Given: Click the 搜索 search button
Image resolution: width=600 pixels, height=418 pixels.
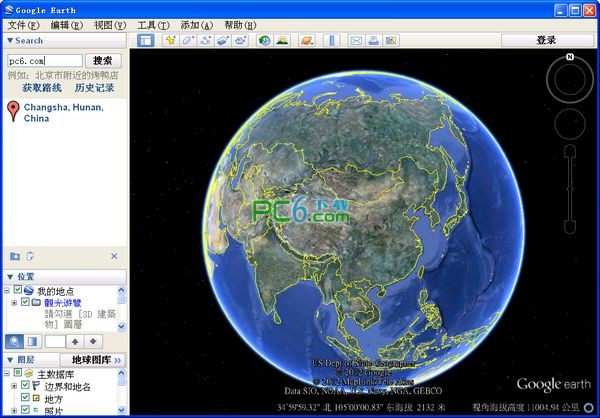Looking at the screenshot, I should [x=103, y=60].
